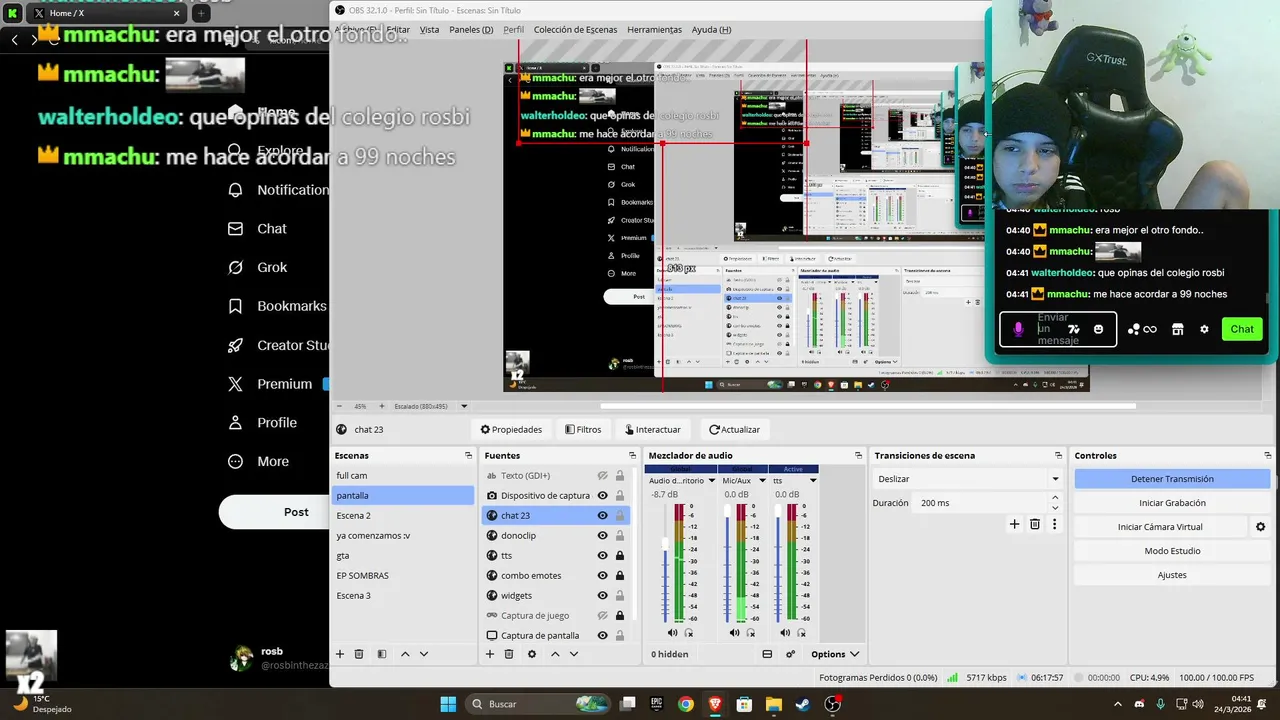Open the Paneles menu in OBS
This screenshot has width=1280, height=720.
pos(471,30)
